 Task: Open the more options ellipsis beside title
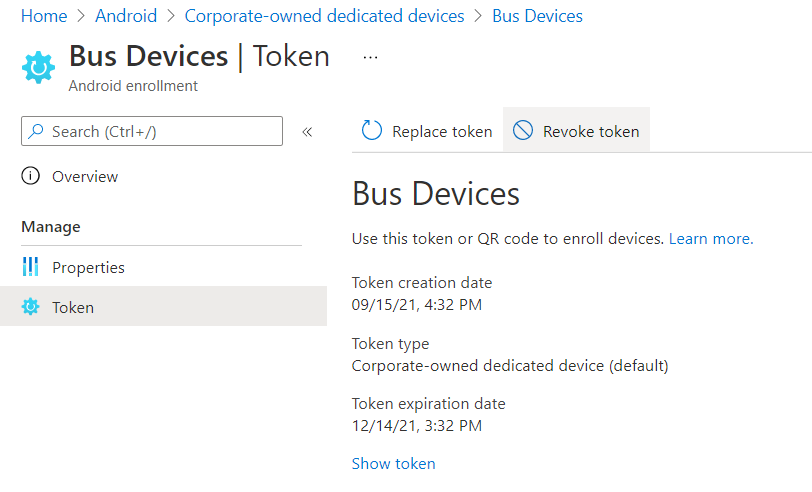[x=370, y=58]
